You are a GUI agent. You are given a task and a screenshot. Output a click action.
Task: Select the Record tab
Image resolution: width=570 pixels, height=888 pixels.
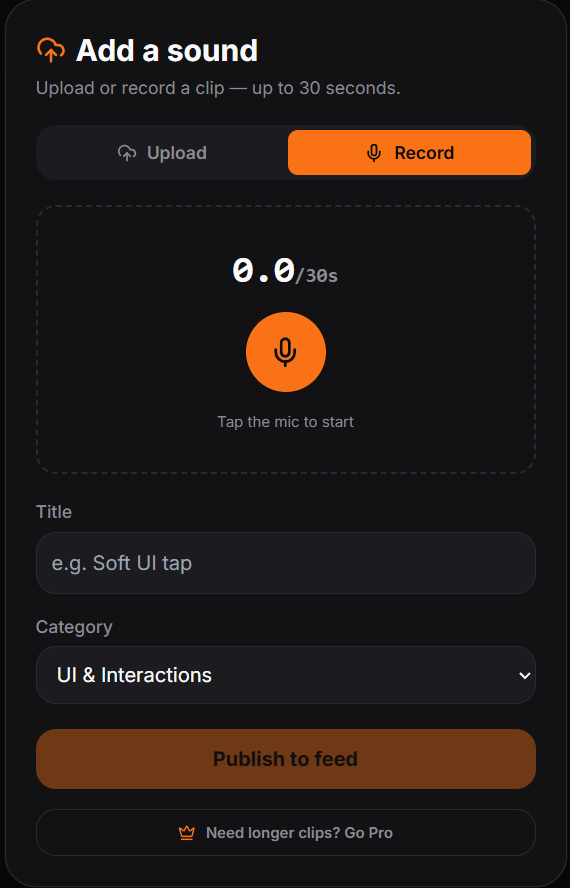coord(409,153)
